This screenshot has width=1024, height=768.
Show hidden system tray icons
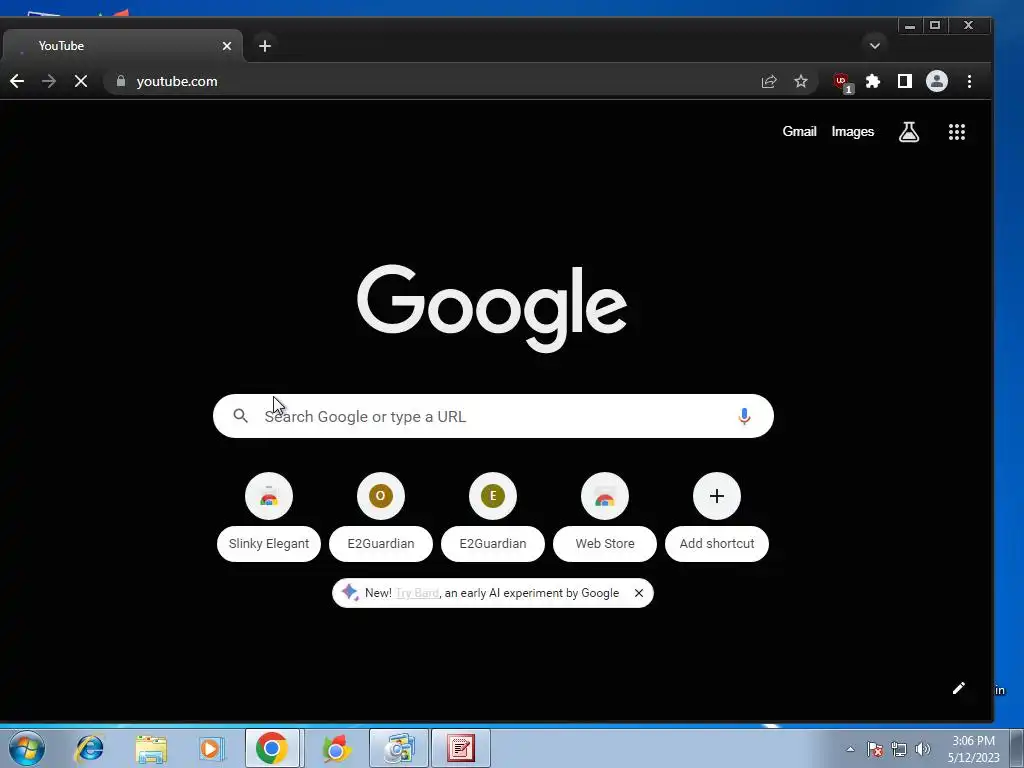pyautogui.click(x=850, y=749)
